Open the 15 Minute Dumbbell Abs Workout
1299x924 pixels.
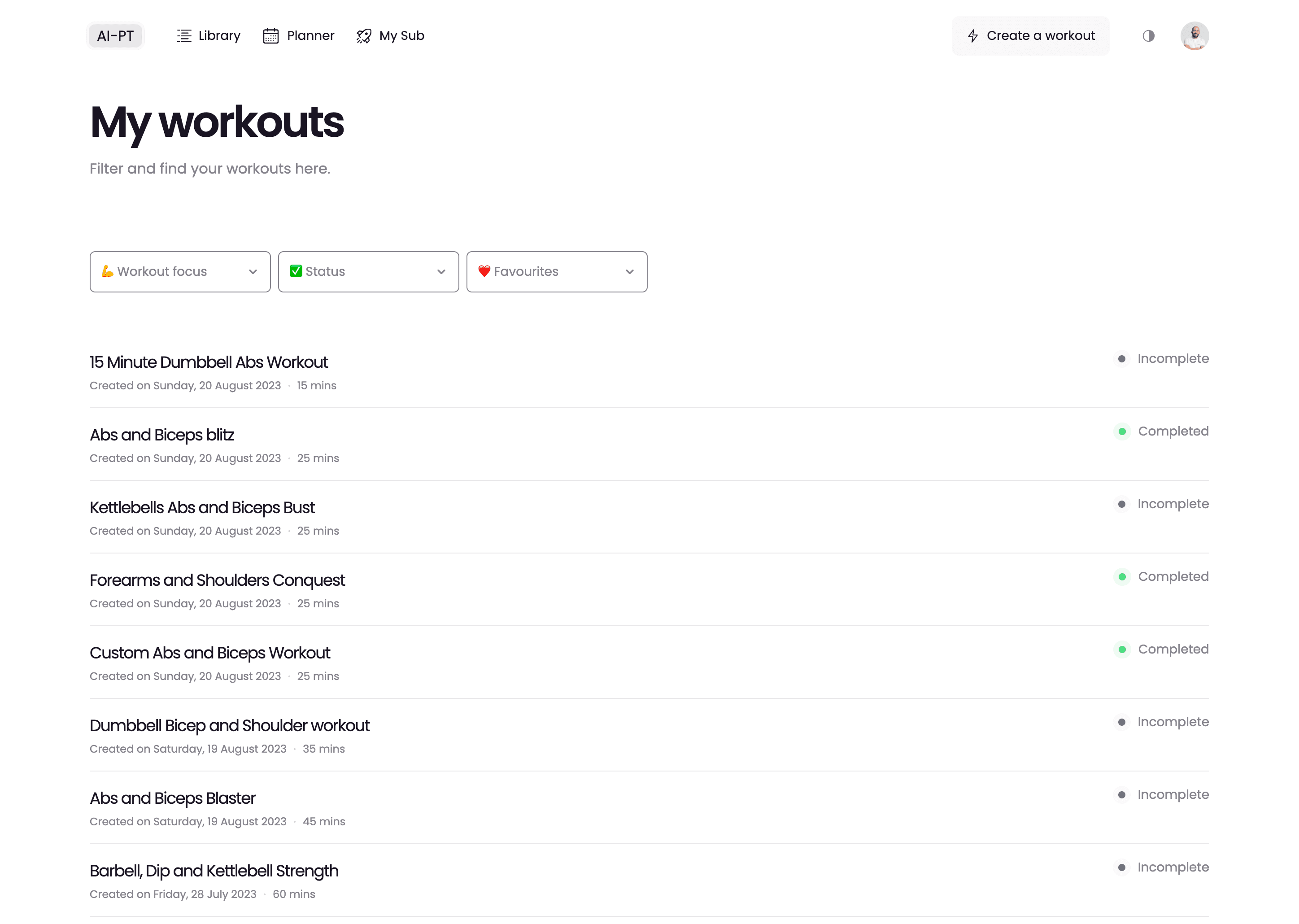pos(208,362)
